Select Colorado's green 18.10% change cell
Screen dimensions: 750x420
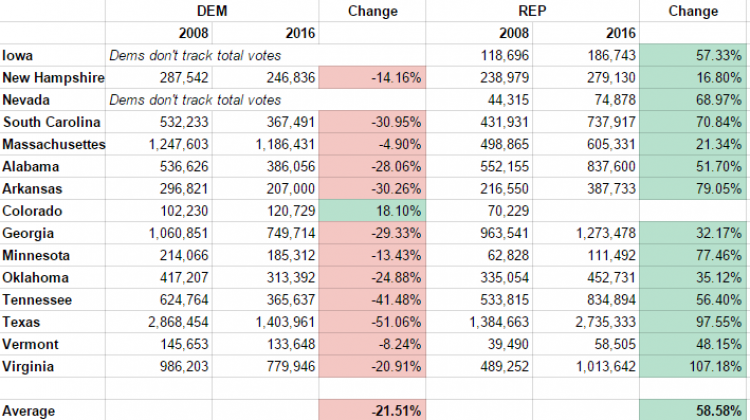pos(372,211)
